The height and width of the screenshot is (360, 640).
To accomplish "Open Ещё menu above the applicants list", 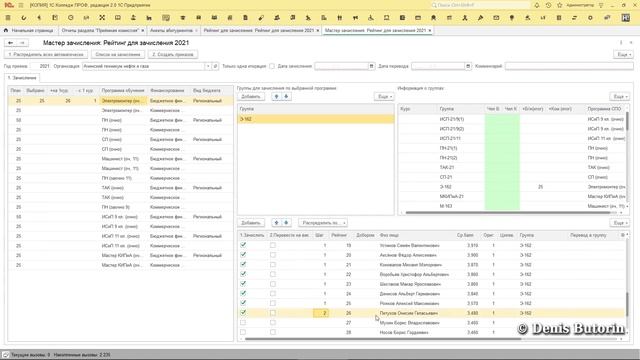I will 620,223.
